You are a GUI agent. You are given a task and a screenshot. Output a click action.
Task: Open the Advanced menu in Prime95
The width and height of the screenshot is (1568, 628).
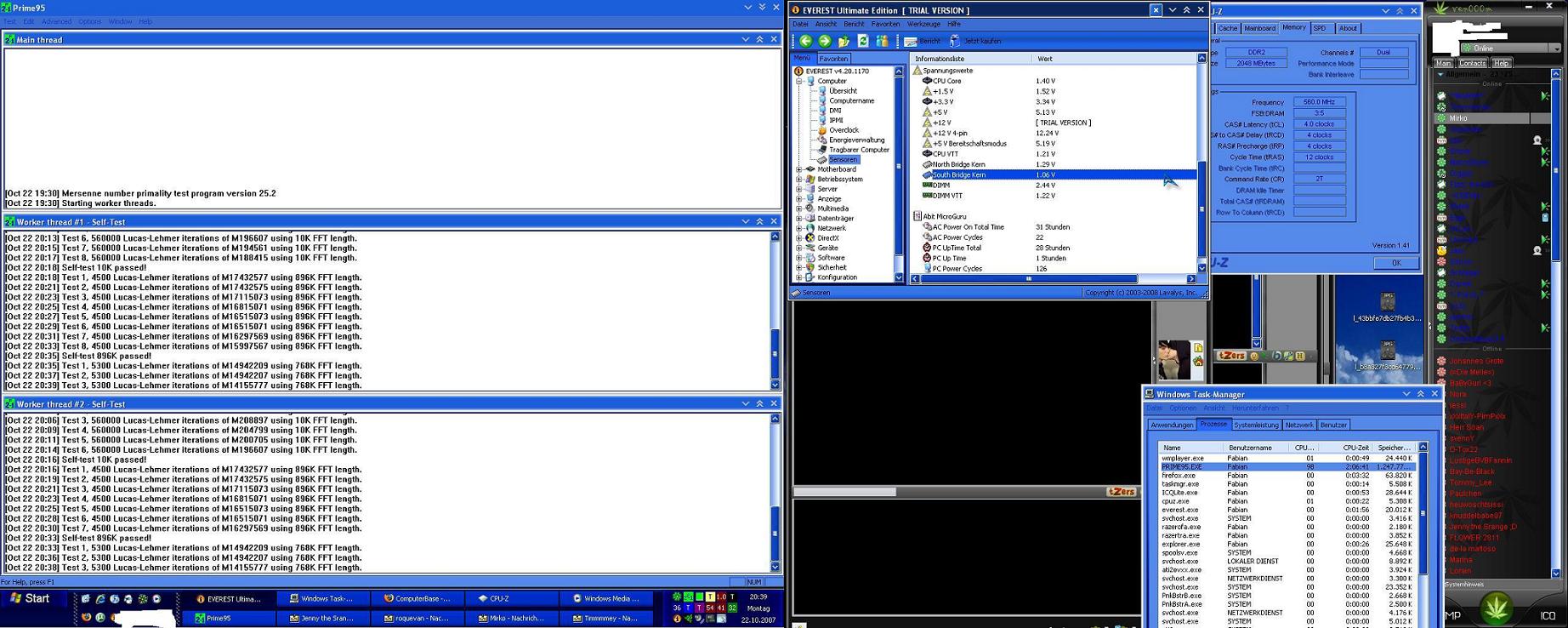(57, 21)
